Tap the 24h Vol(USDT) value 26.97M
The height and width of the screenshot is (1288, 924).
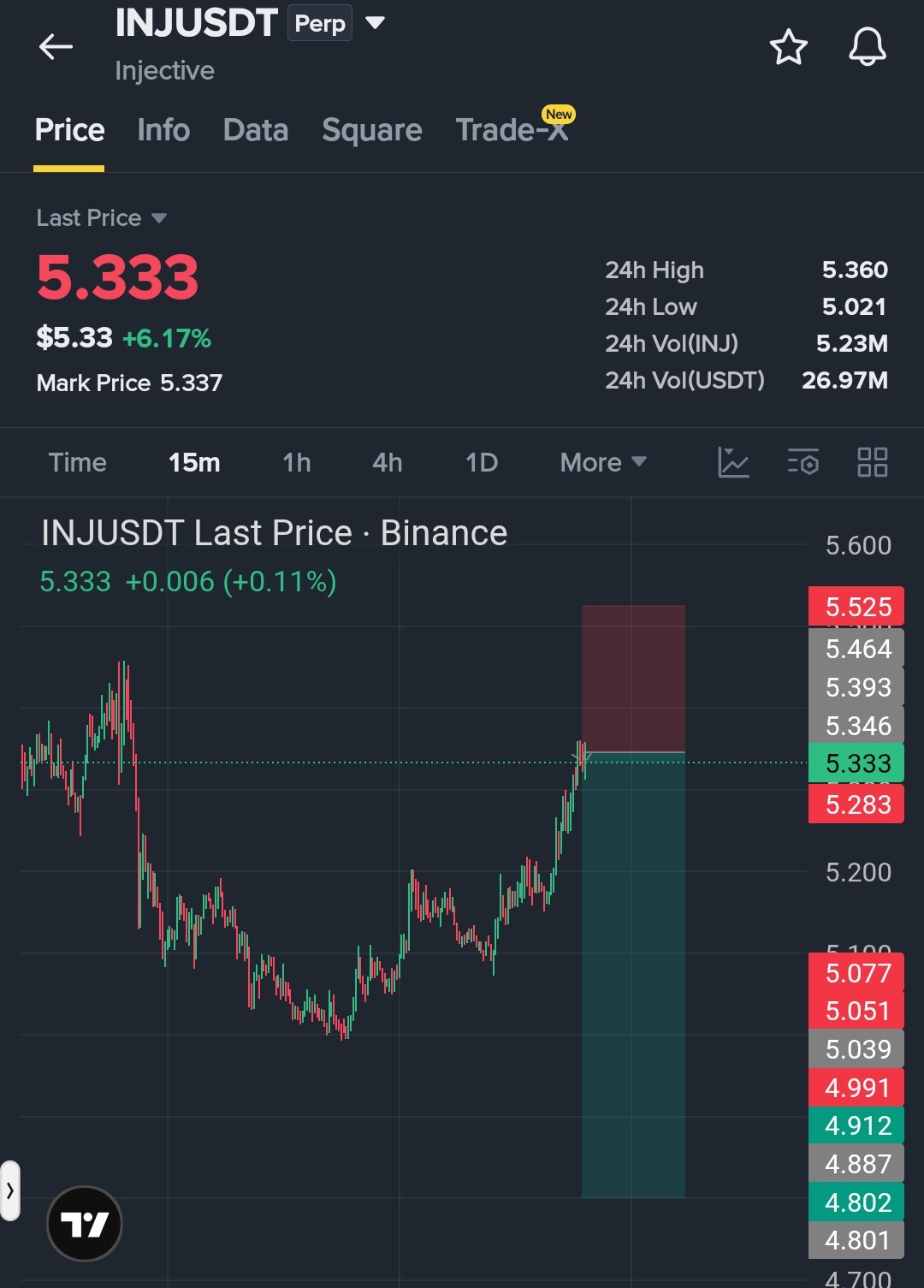(844, 380)
